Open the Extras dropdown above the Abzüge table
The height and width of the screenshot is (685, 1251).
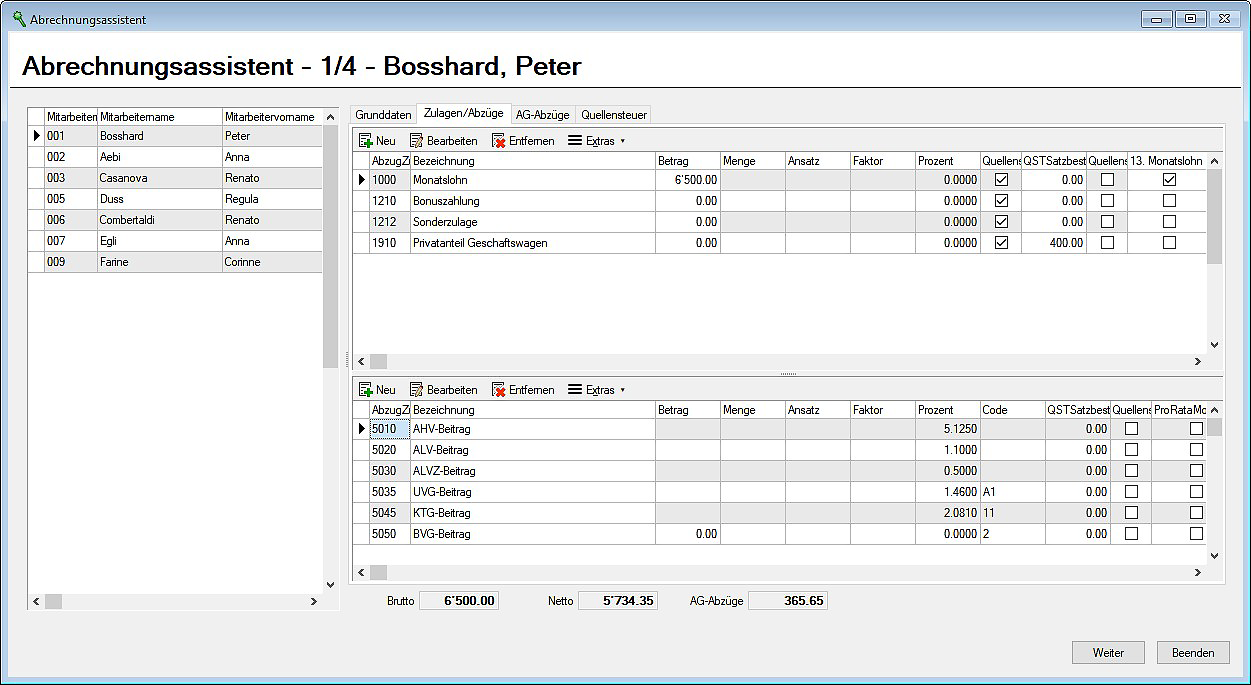click(597, 389)
